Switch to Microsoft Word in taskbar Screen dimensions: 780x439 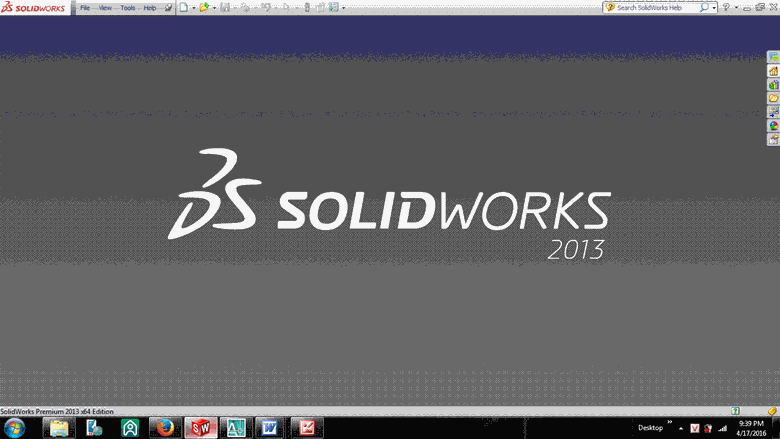tap(269, 428)
